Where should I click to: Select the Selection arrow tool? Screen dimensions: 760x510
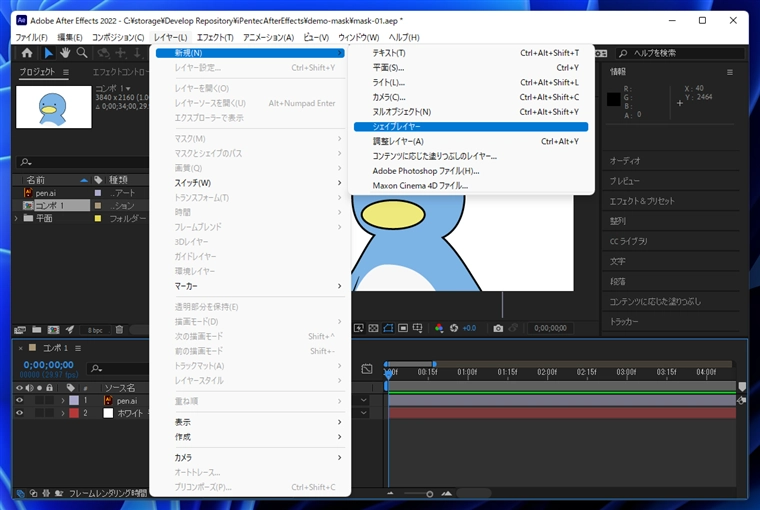[x=48, y=53]
